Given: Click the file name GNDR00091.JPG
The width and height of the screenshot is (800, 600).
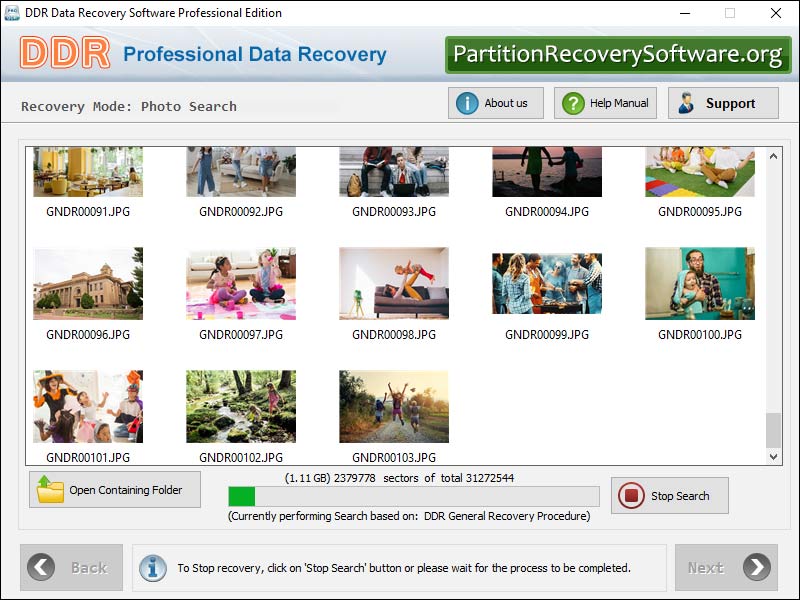Looking at the screenshot, I should [x=88, y=212].
